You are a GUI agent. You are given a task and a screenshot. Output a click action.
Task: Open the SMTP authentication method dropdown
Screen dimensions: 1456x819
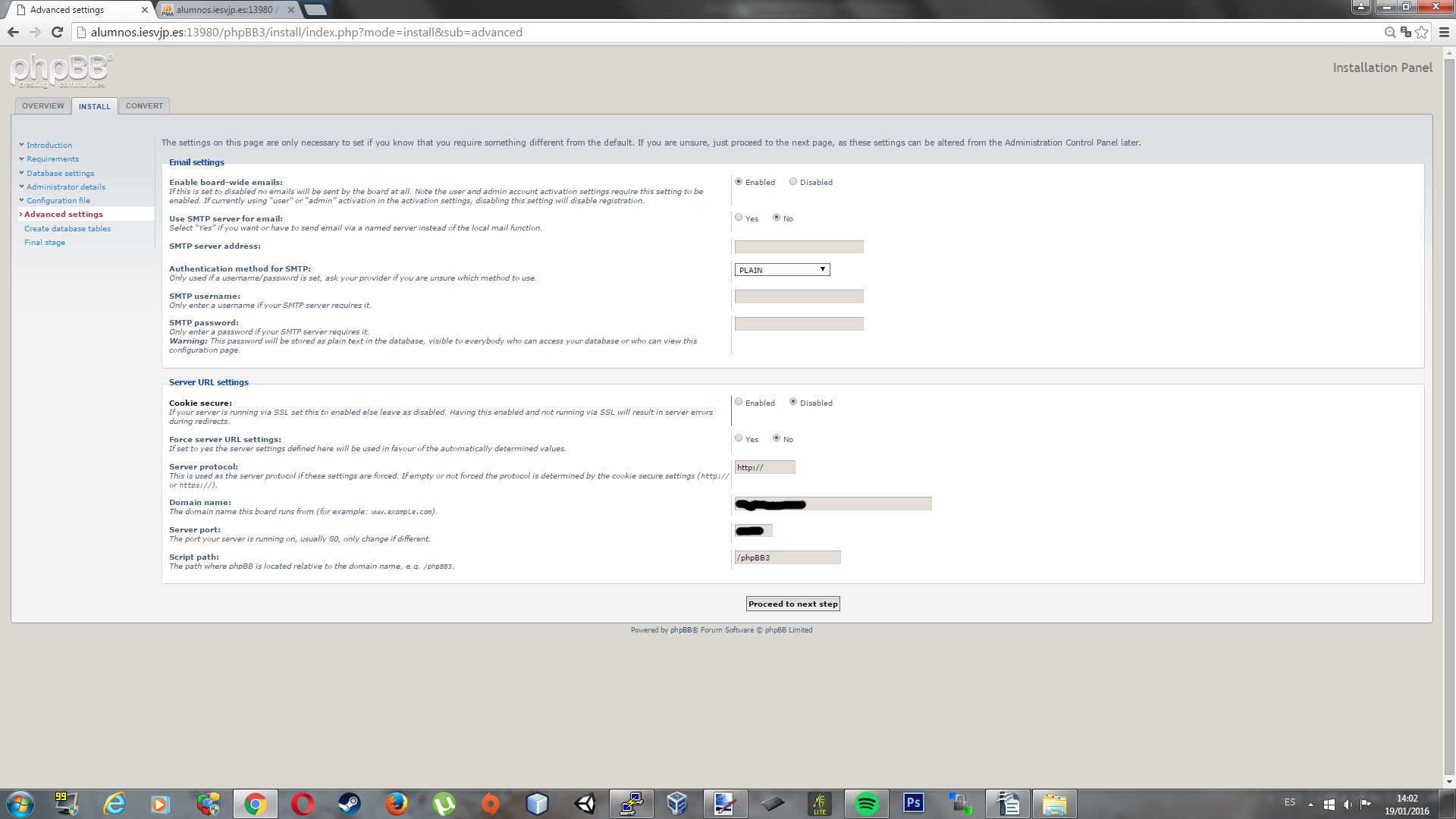pyautogui.click(x=782, y=270)
